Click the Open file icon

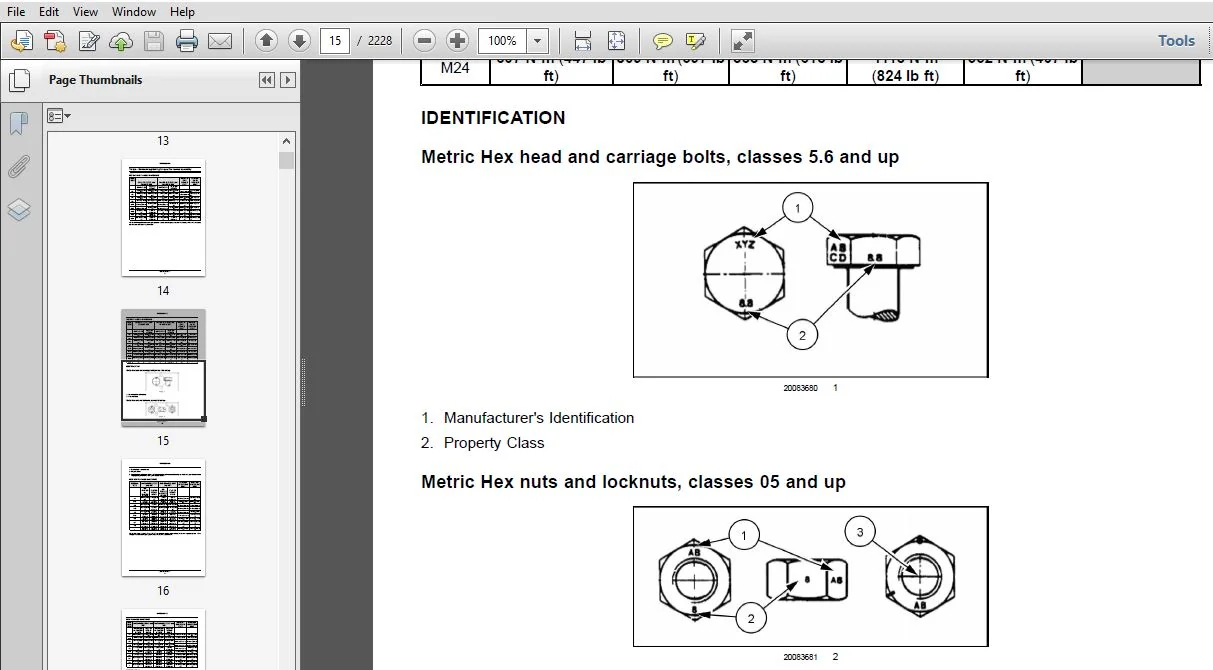click(21, 41)
